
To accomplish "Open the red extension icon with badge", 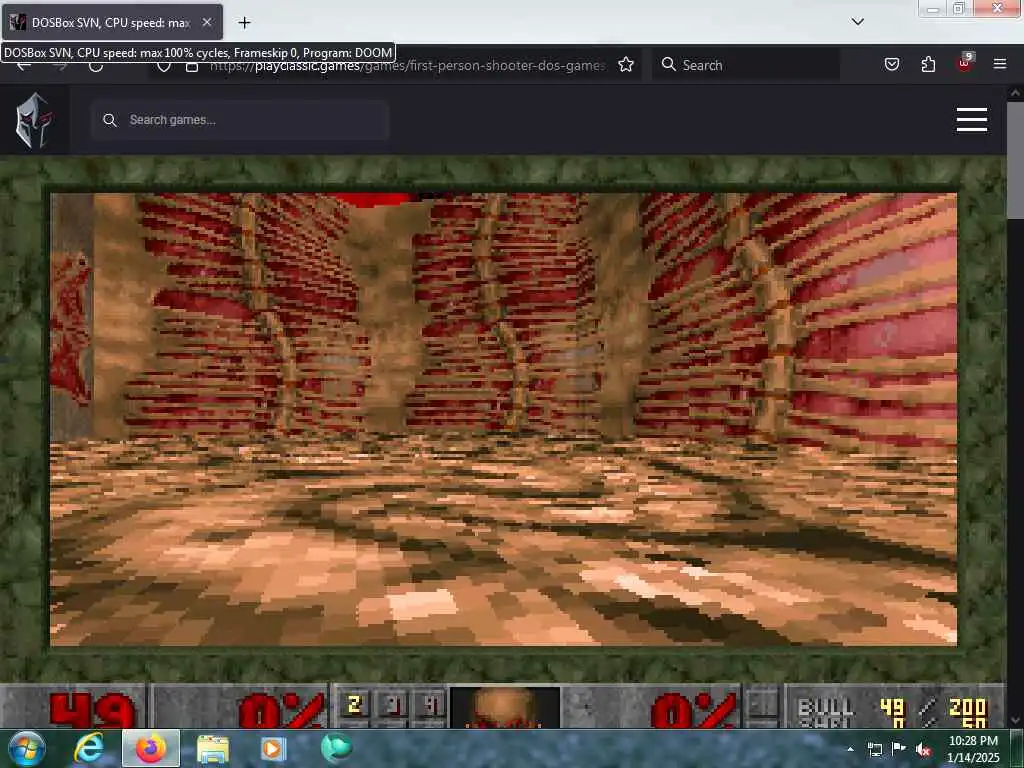I will [x=965, y=63].
